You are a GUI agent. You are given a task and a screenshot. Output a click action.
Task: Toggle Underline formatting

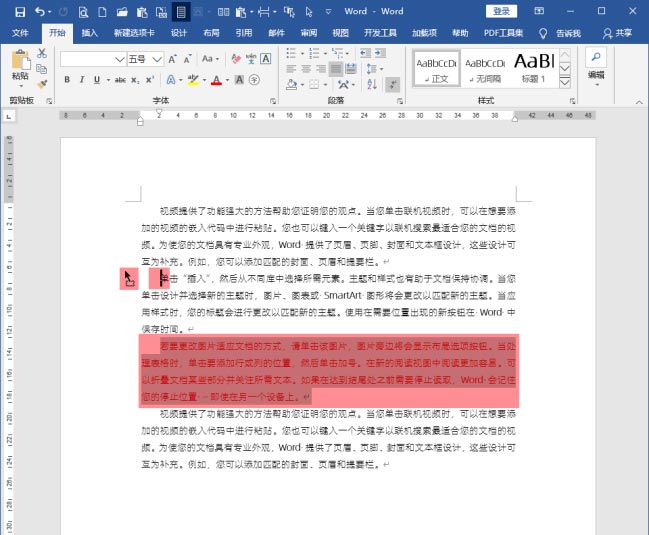pyautogui.click(x=96, y=80)
